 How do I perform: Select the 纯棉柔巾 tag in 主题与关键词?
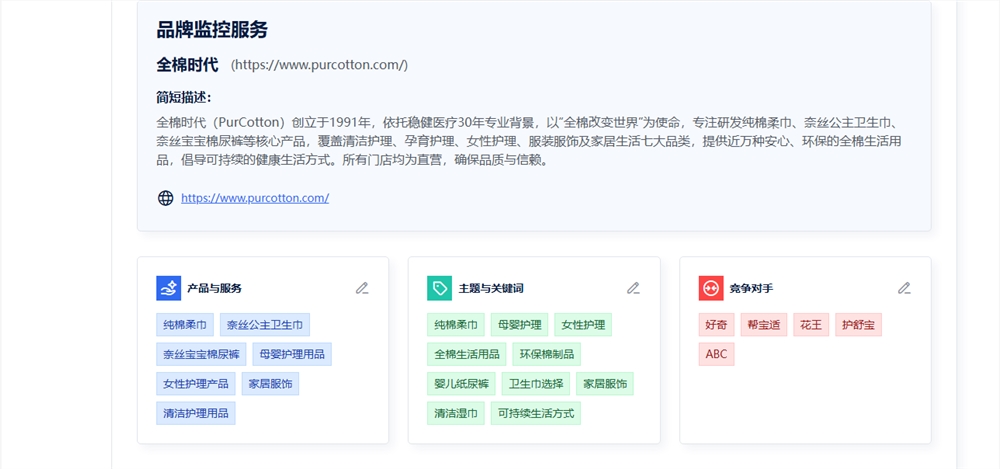pos(456,325)
